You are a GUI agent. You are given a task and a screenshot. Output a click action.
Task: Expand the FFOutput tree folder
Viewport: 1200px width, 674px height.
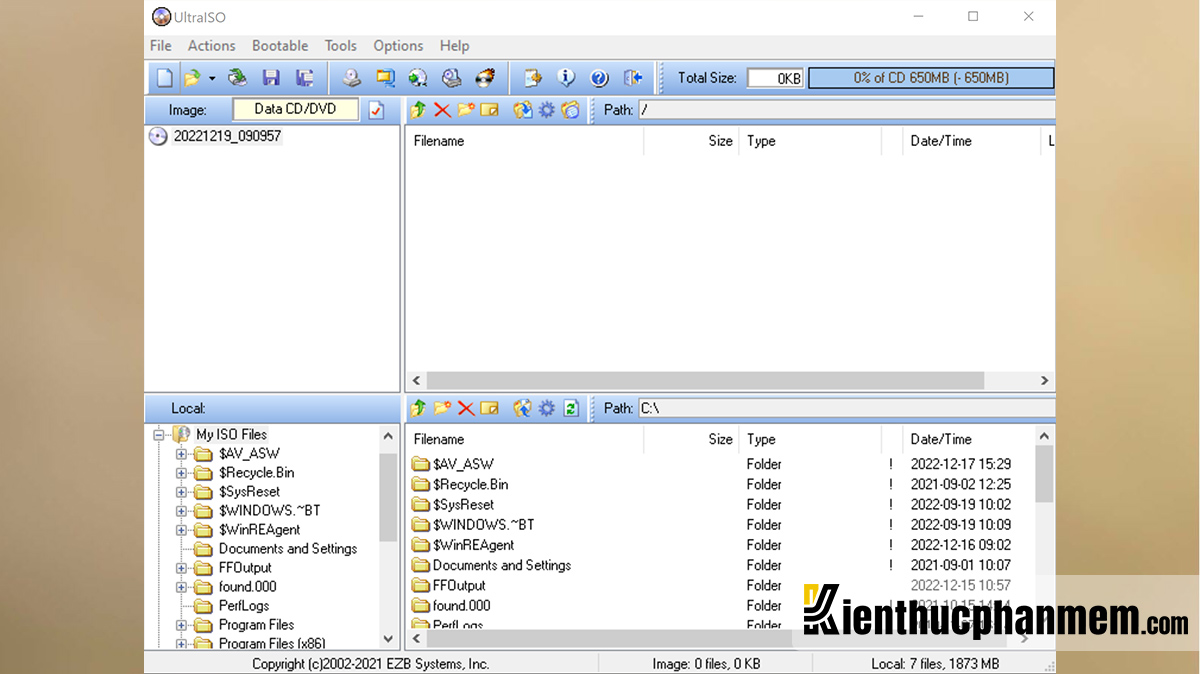tap(181, 568)
